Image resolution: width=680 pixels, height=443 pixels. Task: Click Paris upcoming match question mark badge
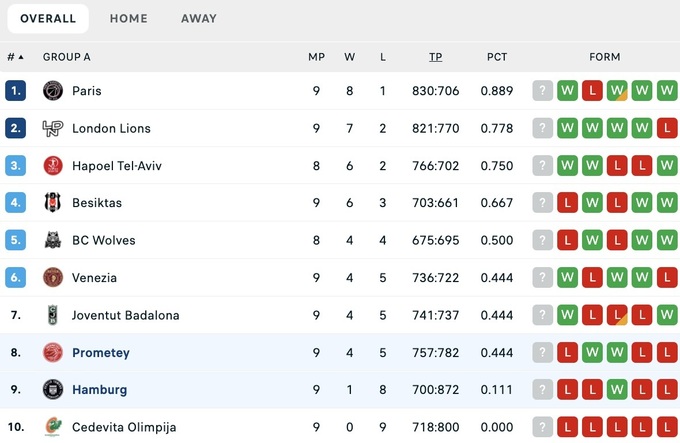click(x=543, y=91)
